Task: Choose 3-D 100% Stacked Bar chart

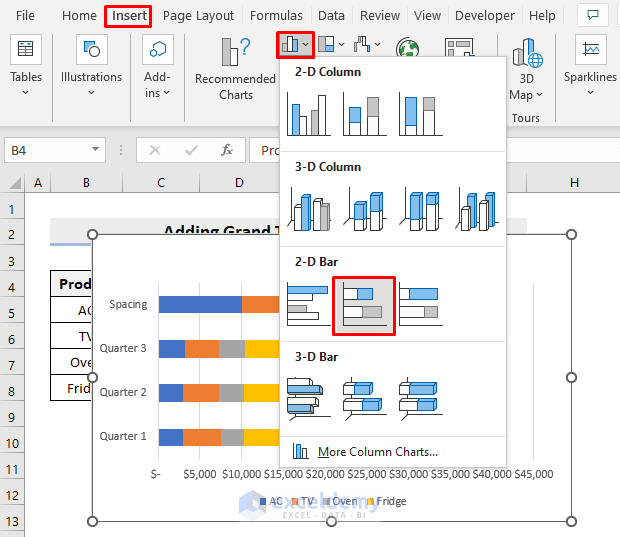Action: pos(421,399)
